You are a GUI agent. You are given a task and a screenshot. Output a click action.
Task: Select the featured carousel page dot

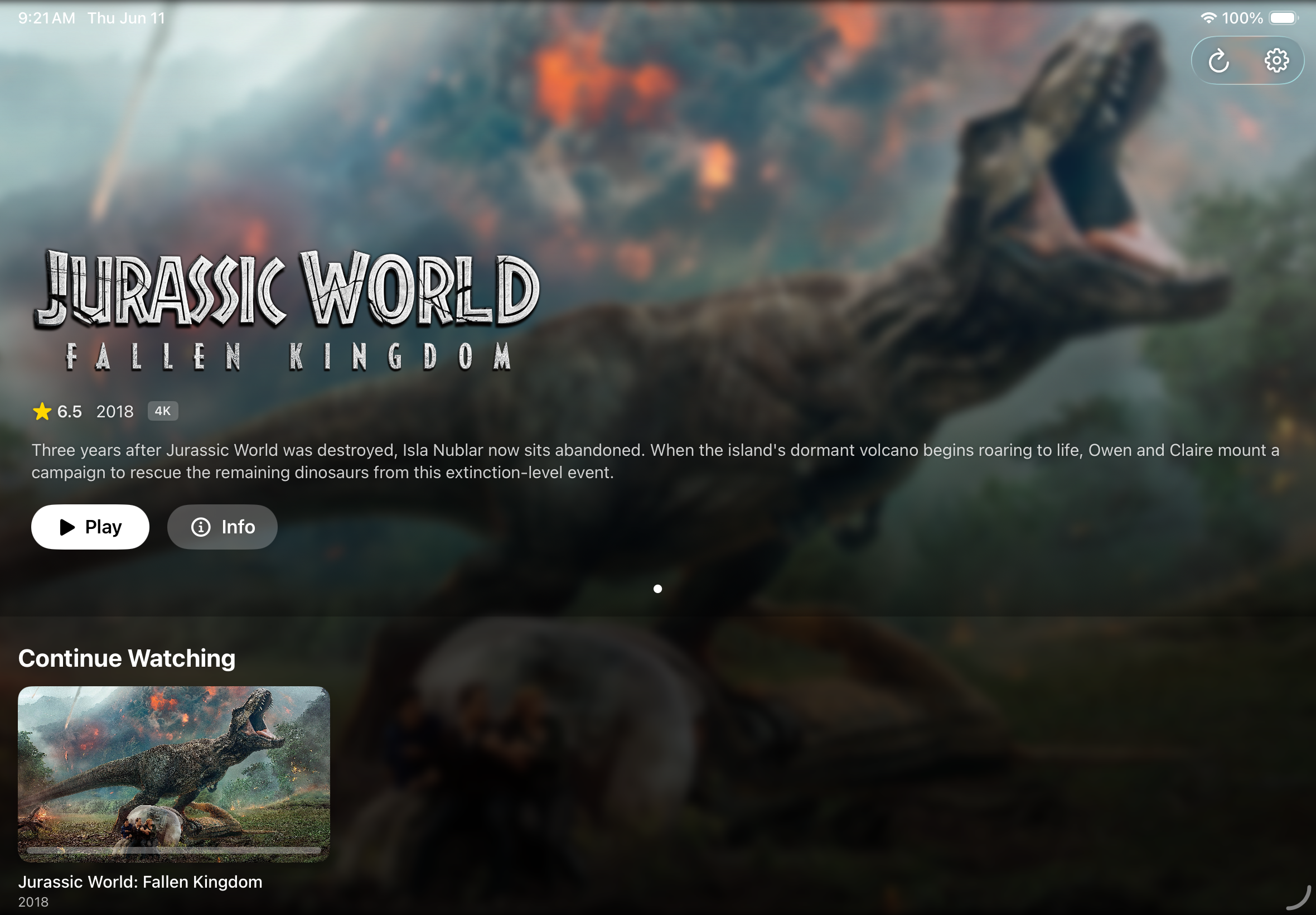click(657, 589)
